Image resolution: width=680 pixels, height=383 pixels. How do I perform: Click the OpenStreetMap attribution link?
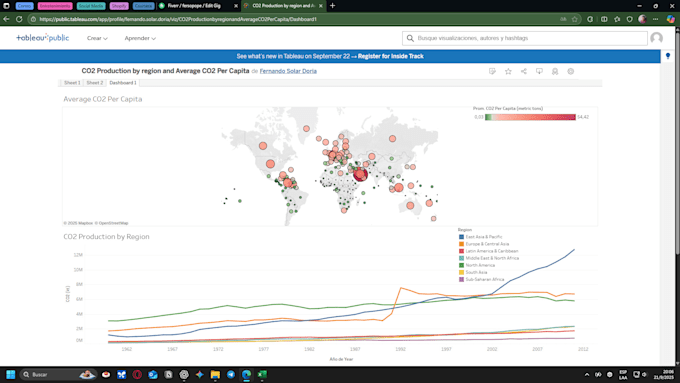click(112, 223)
